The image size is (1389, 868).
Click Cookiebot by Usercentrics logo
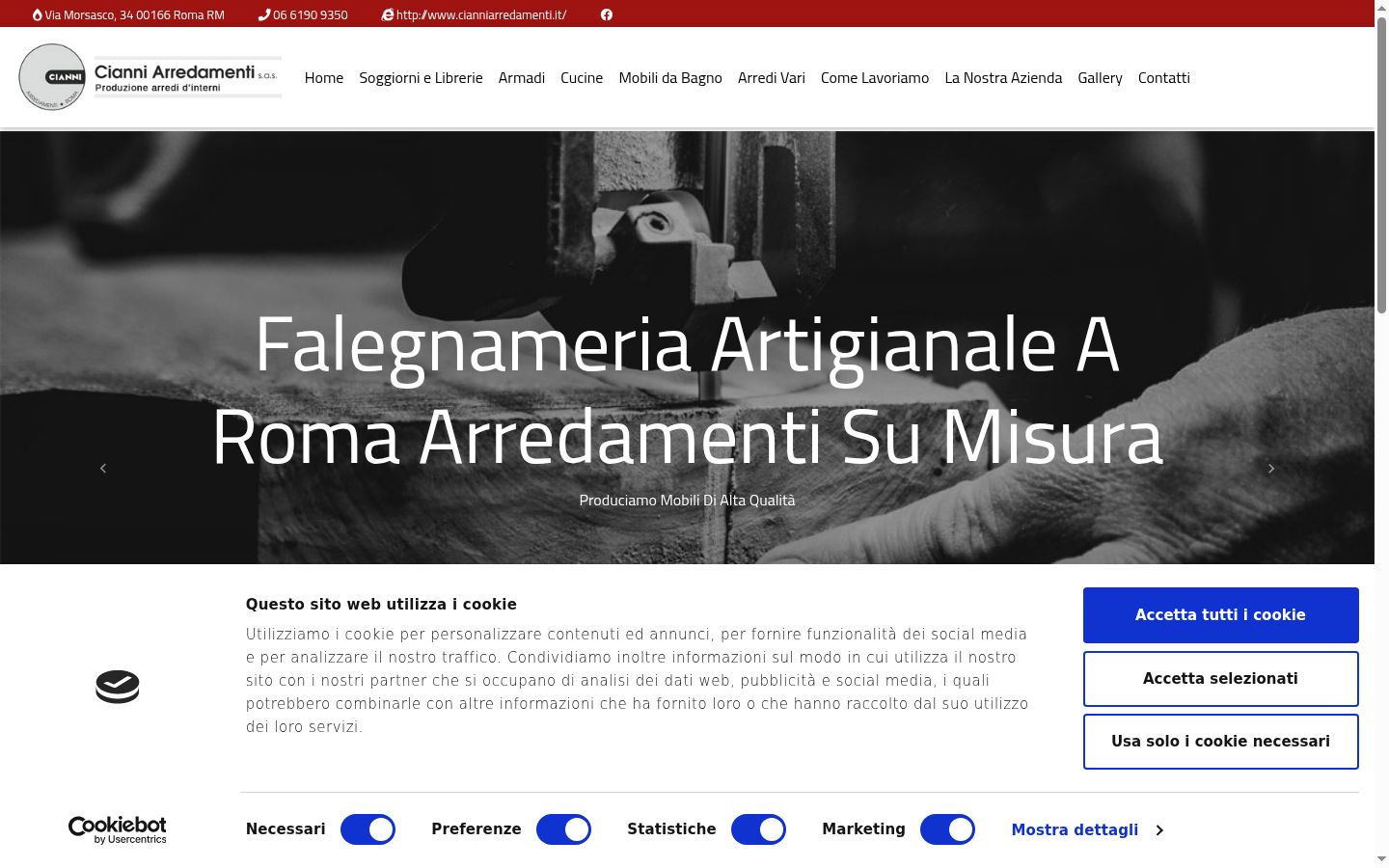pos(118,830)
